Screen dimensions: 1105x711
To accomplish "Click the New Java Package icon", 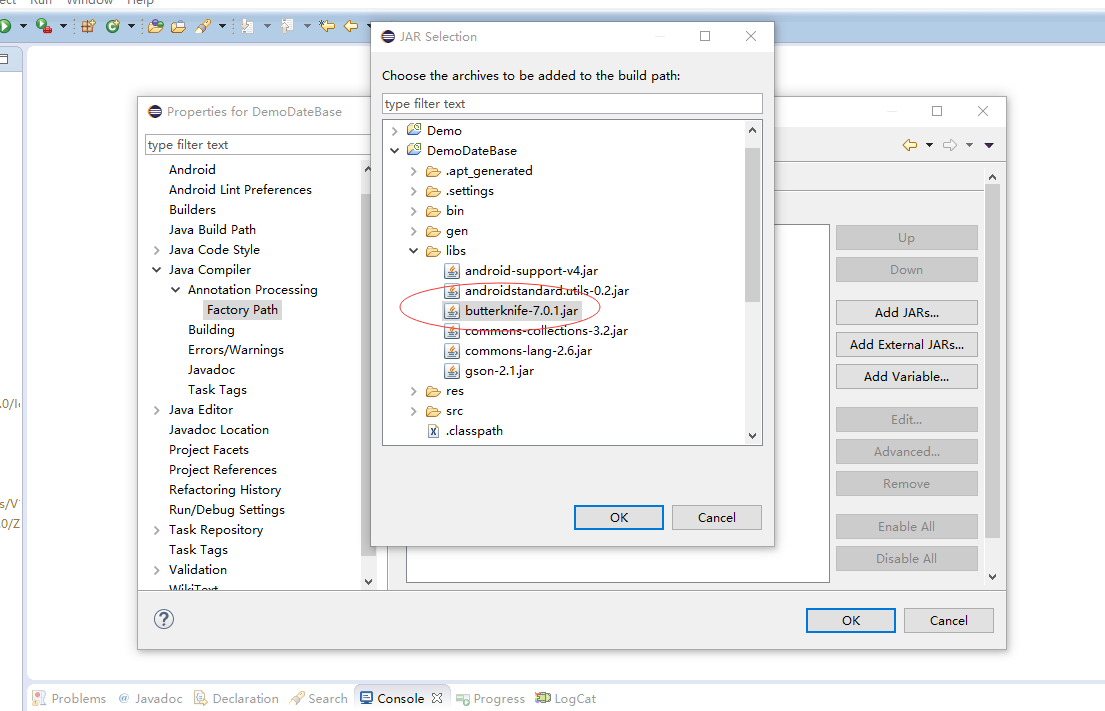I will tap(88, 26).
